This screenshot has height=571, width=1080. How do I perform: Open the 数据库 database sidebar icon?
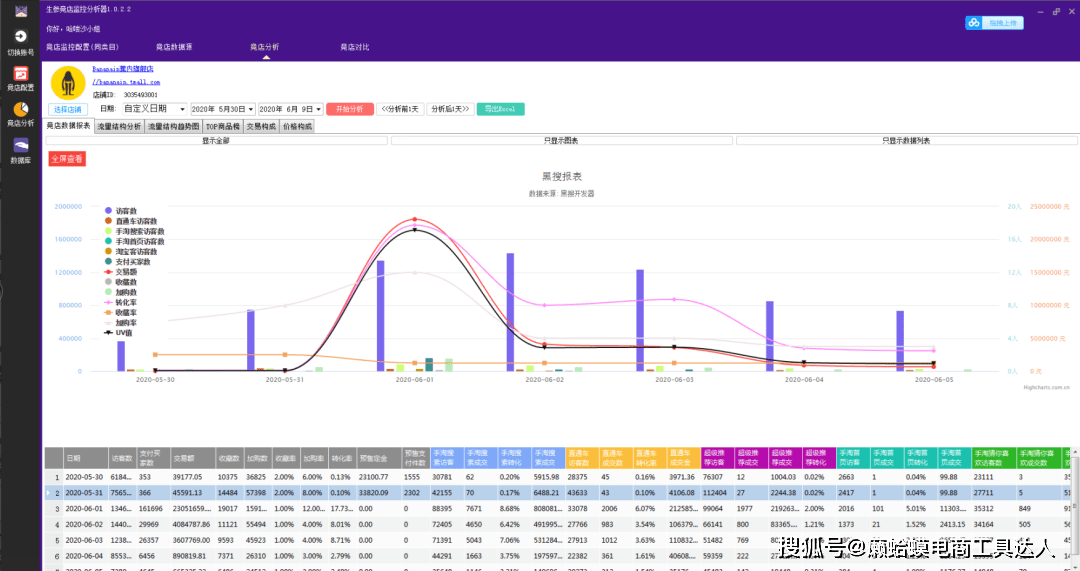pyautogui.click(x=21, y=145)
